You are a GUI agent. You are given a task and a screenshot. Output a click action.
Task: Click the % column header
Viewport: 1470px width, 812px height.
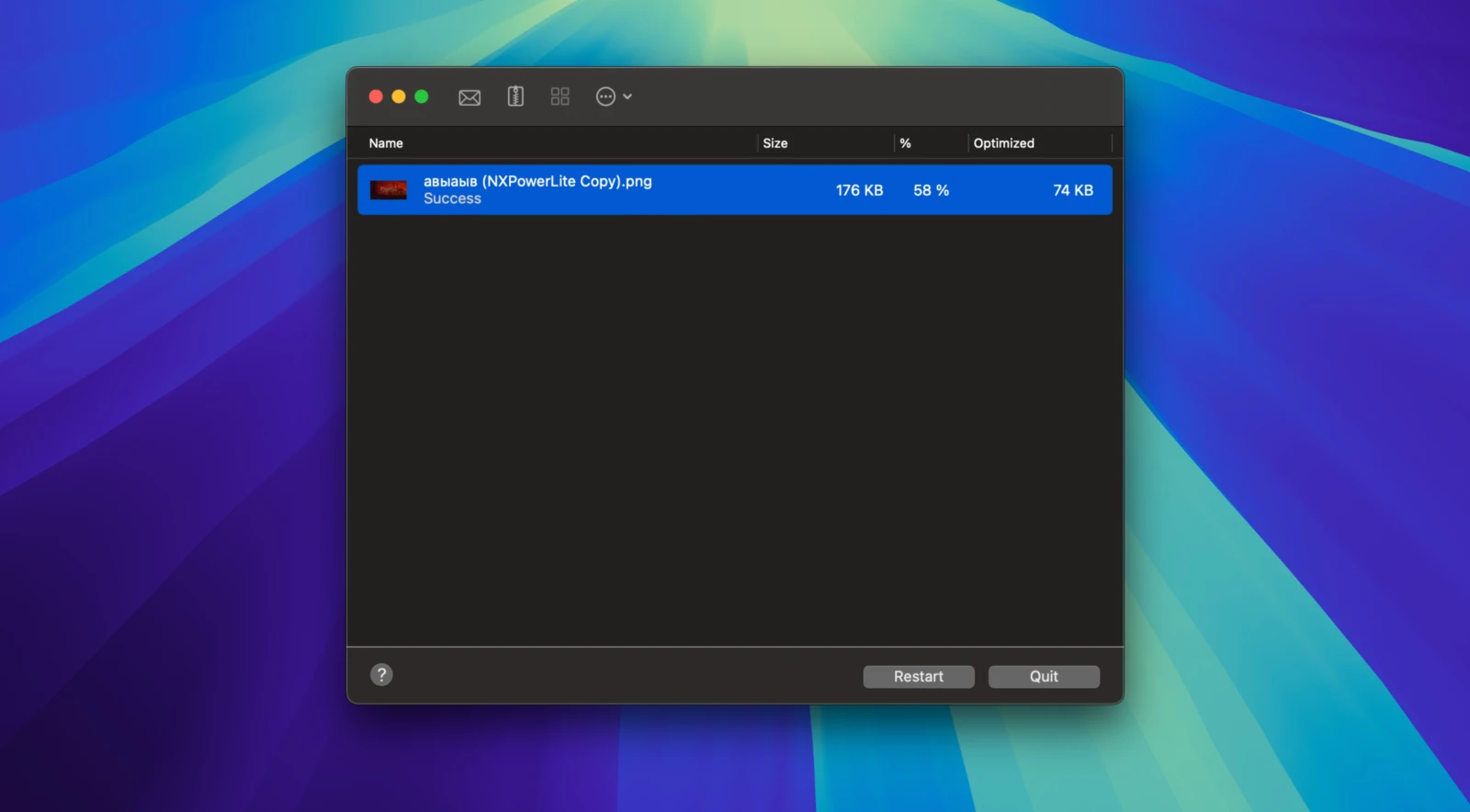coord(905,143)
